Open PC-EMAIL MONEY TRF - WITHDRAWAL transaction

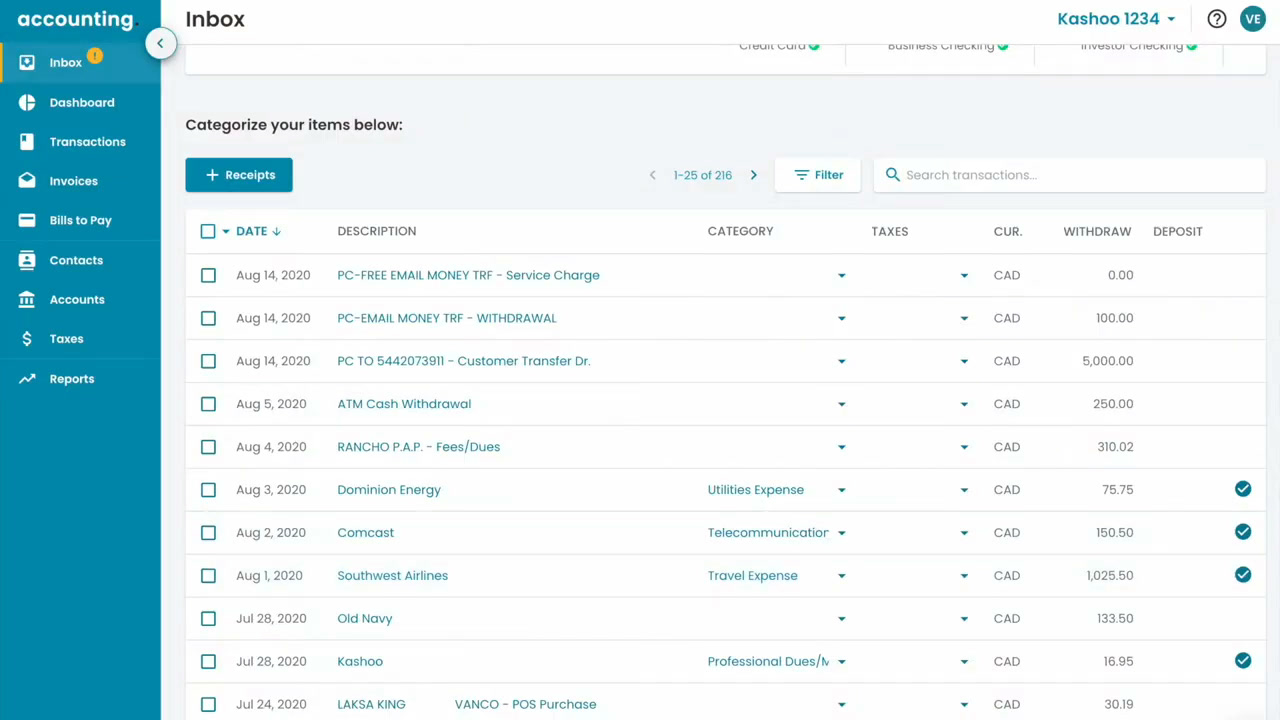[x=447, y=318]
